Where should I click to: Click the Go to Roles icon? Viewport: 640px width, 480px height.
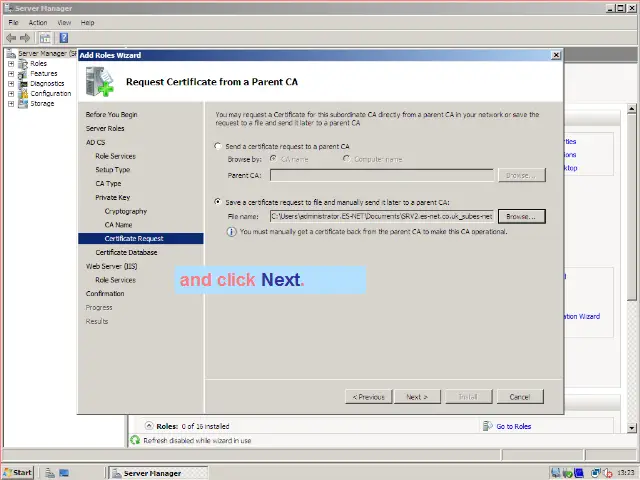coord(487,426)
